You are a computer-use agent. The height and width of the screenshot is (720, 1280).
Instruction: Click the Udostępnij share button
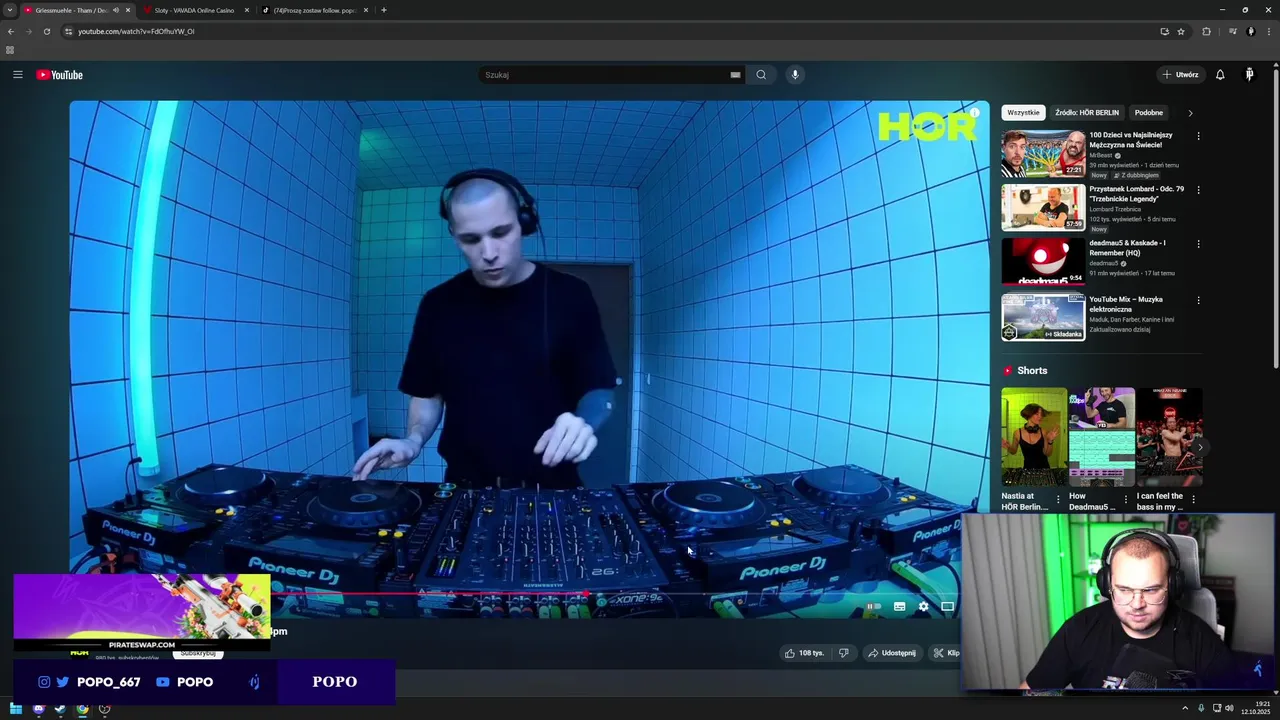892,653
